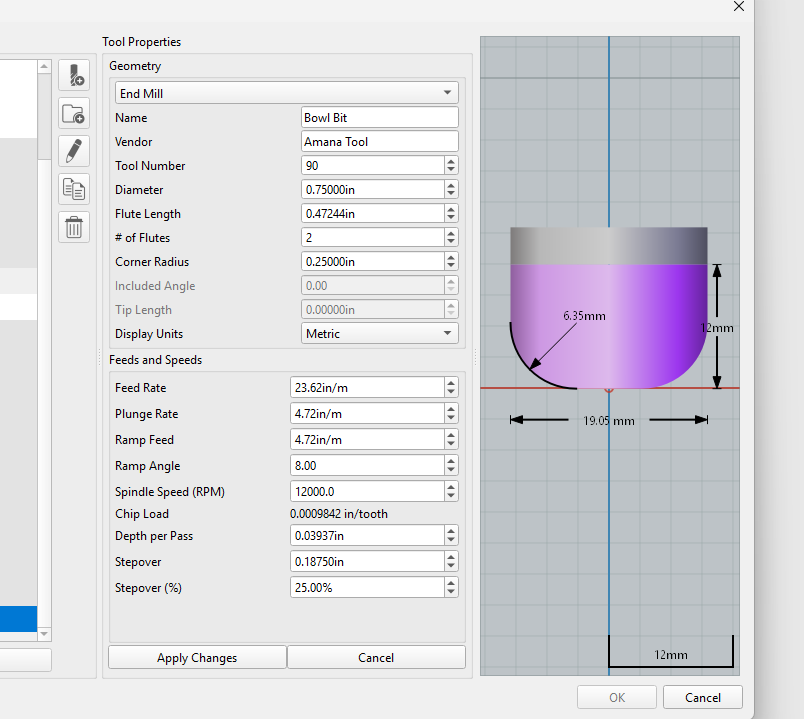Click the Name field containing Bowl Bit
This screenshot has width=804, height=719.
379,117
